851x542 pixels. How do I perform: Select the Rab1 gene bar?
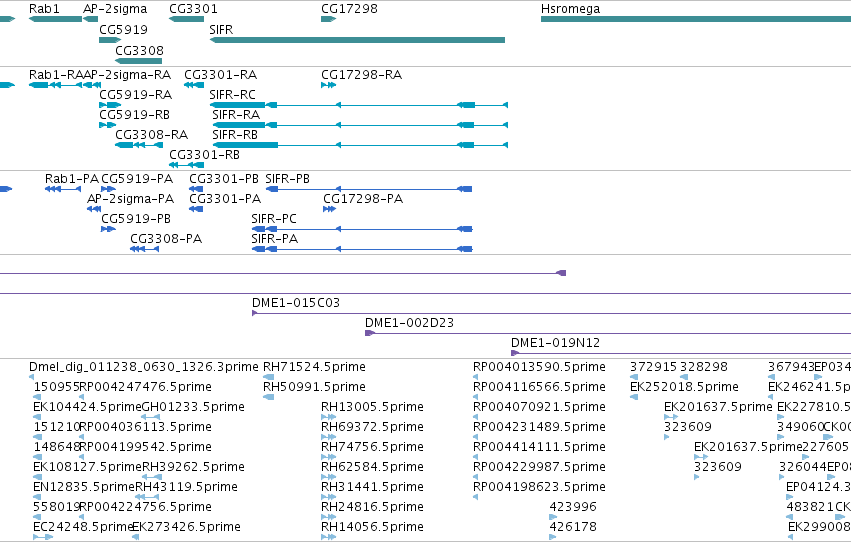[x=55, y=19]
